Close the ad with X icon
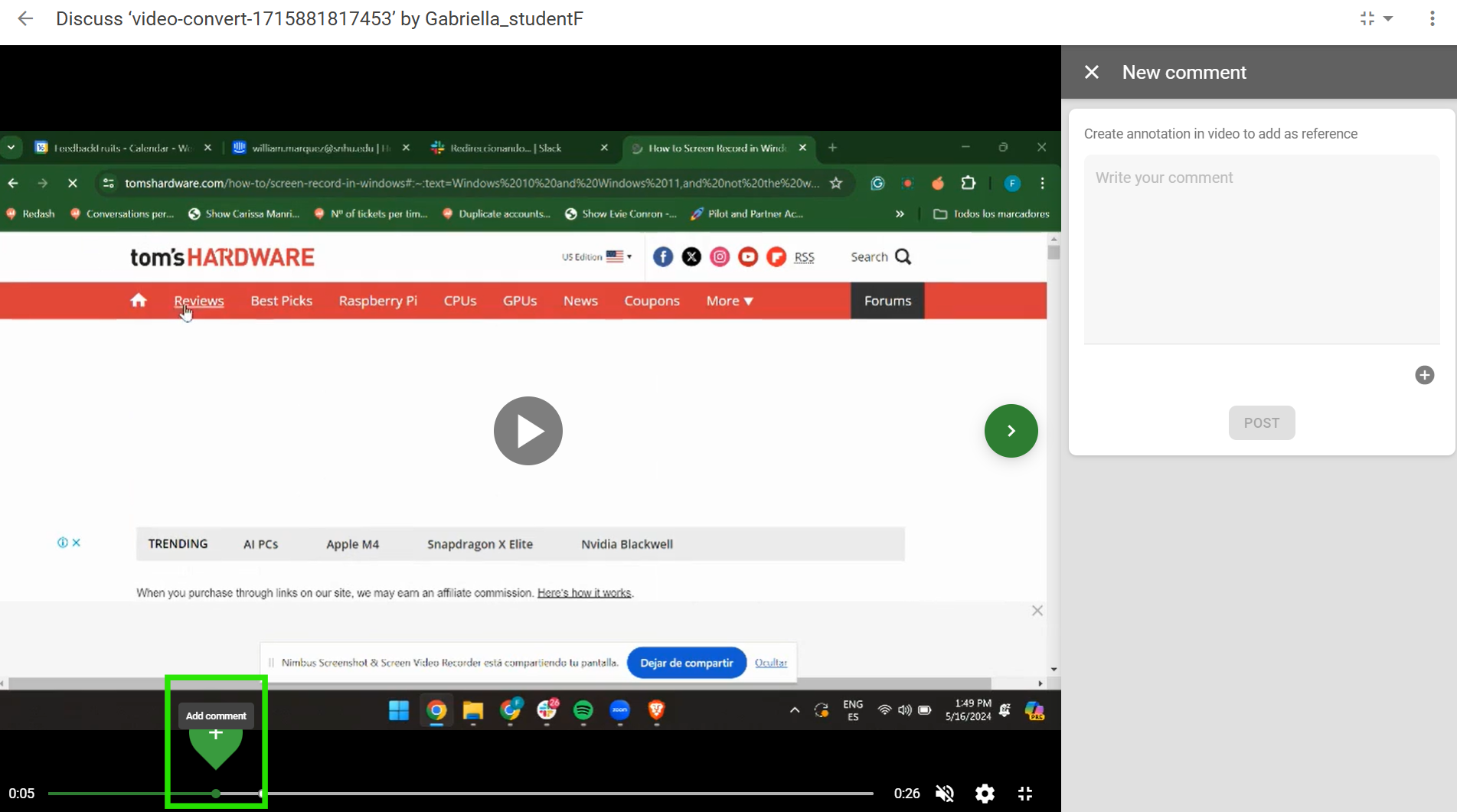The width and height of the screenshot is (1457, 812). (1037, 611)
